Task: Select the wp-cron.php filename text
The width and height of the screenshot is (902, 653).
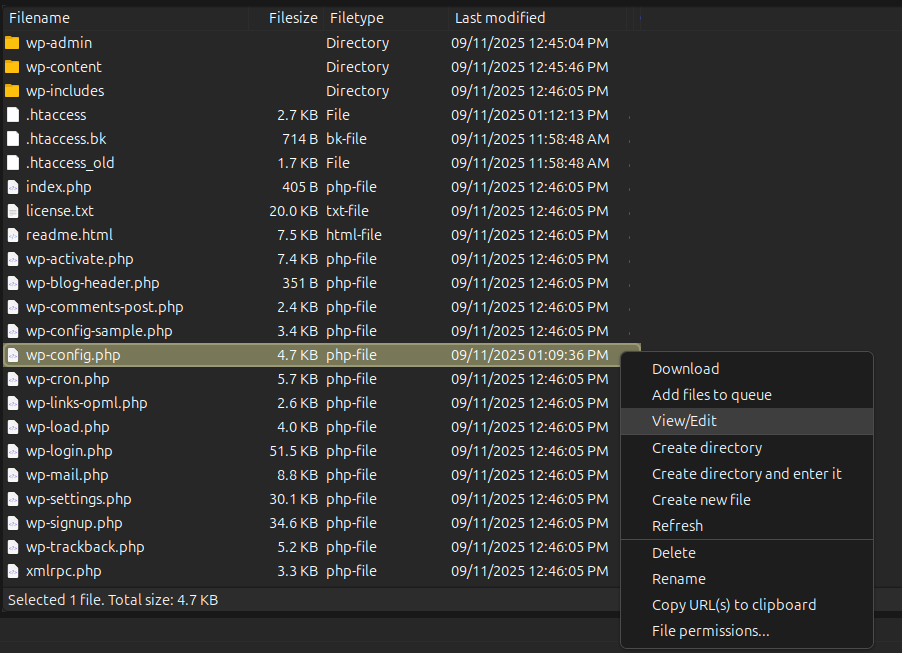Action: pyautogui.click(x=68, y=379)
